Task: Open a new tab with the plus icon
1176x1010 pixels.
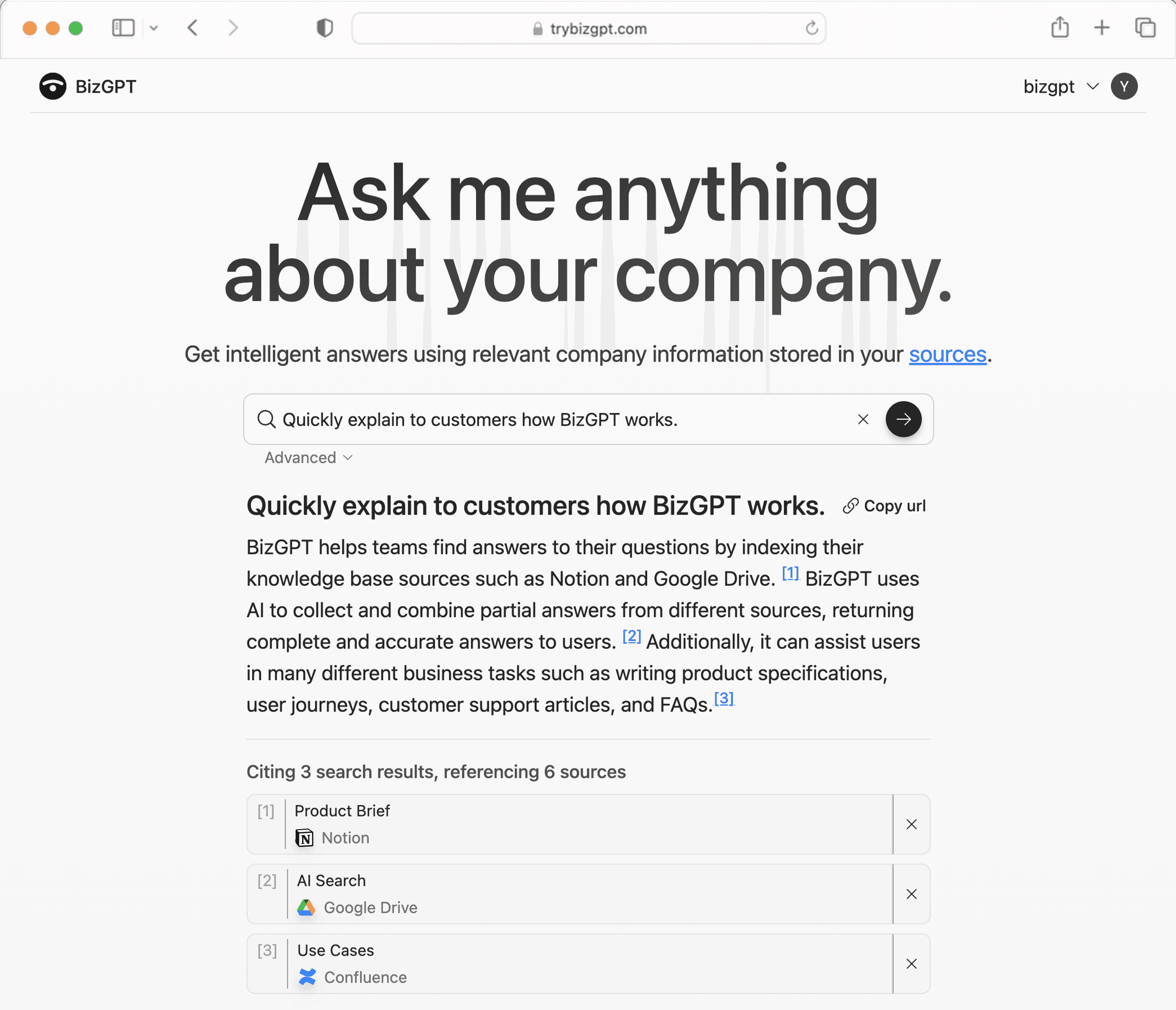Action: pyautogui.click(x=1102, y=27)
